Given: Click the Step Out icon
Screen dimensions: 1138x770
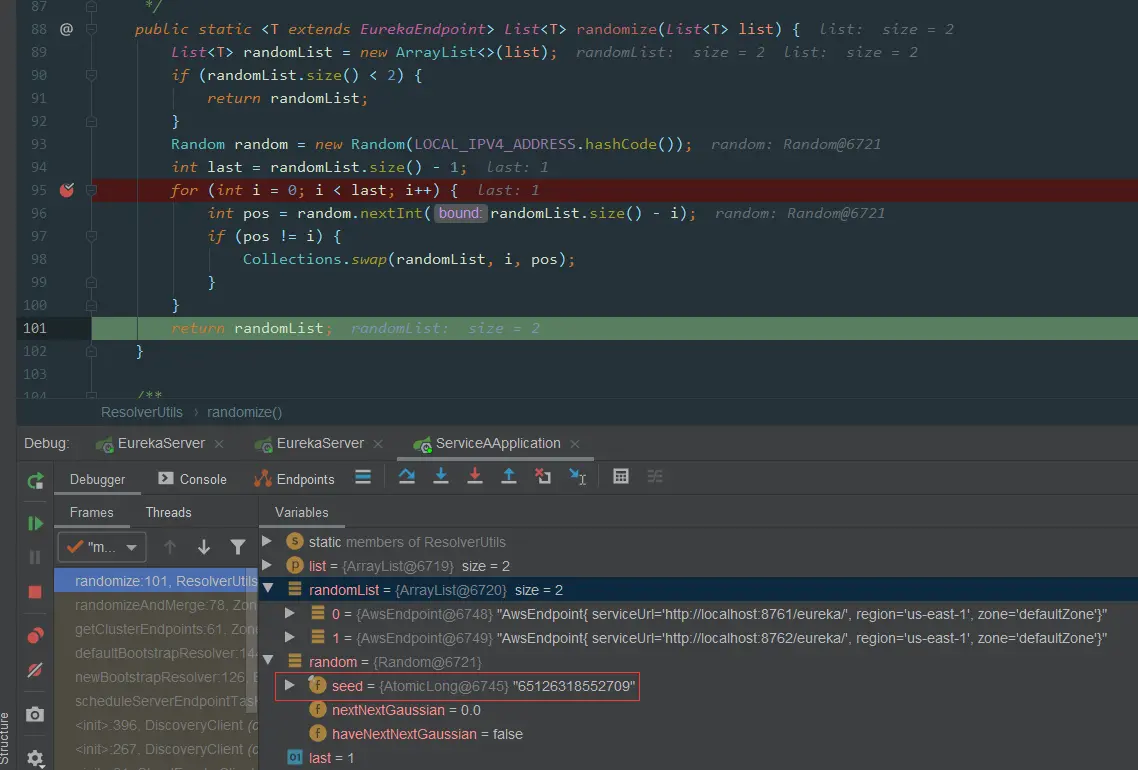Looking at the screenshot, I should (x=509, y=476).
